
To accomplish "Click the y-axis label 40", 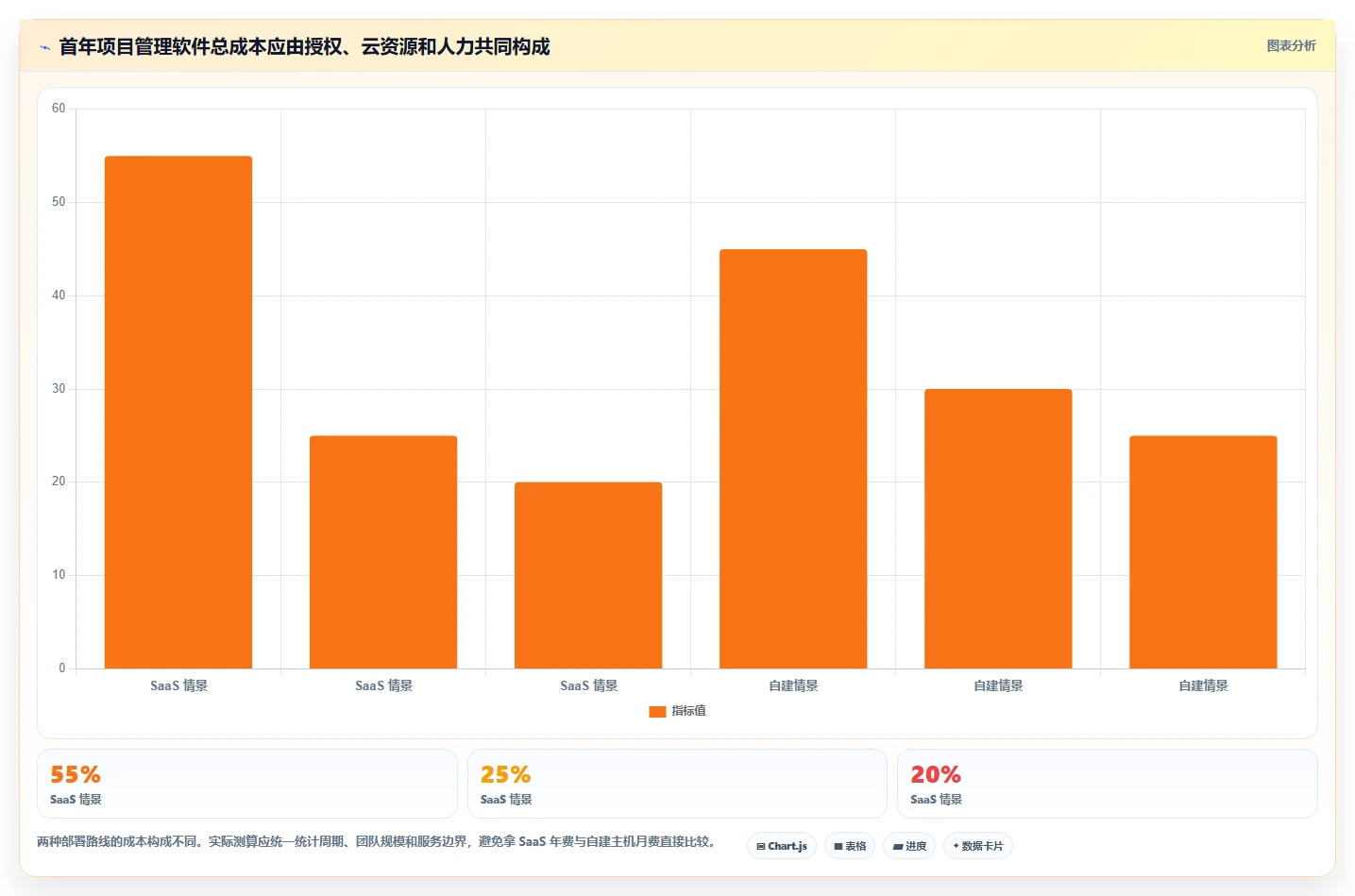I will (x=59, y=296).
